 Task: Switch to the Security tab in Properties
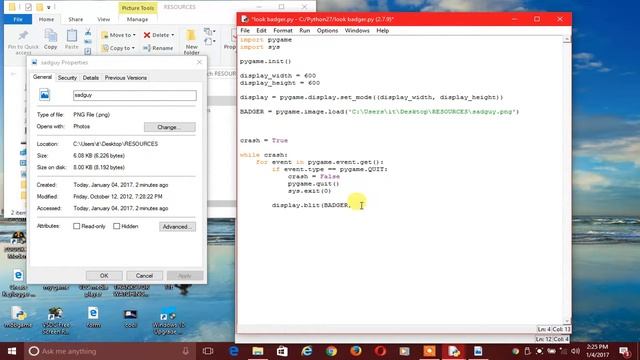(67, 78)
